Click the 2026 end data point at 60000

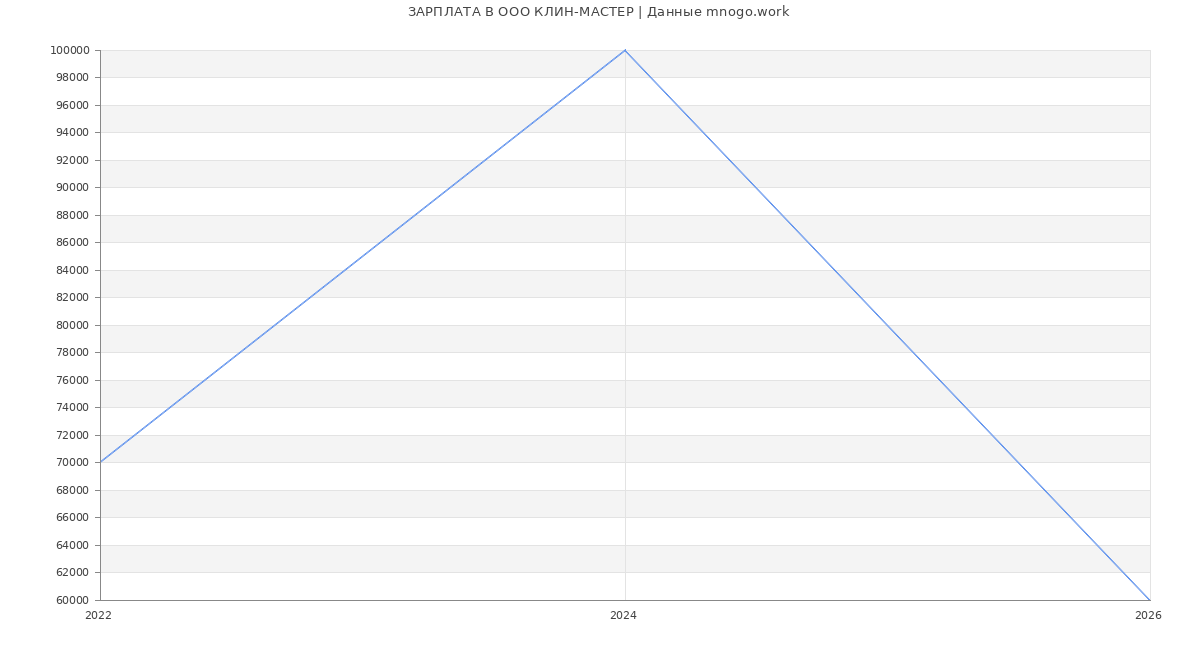click(1150, 600)
